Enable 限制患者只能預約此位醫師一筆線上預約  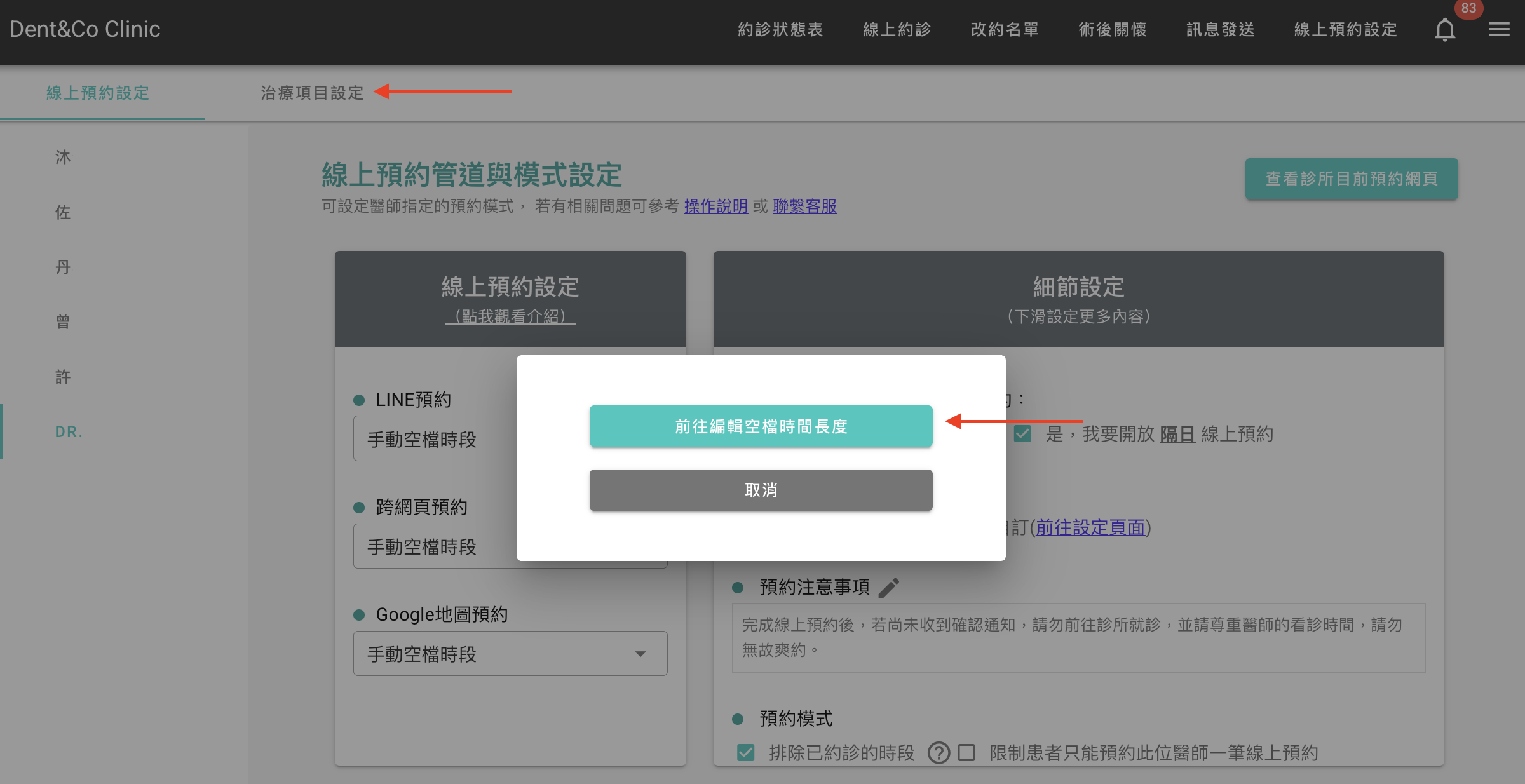(967, 753)
